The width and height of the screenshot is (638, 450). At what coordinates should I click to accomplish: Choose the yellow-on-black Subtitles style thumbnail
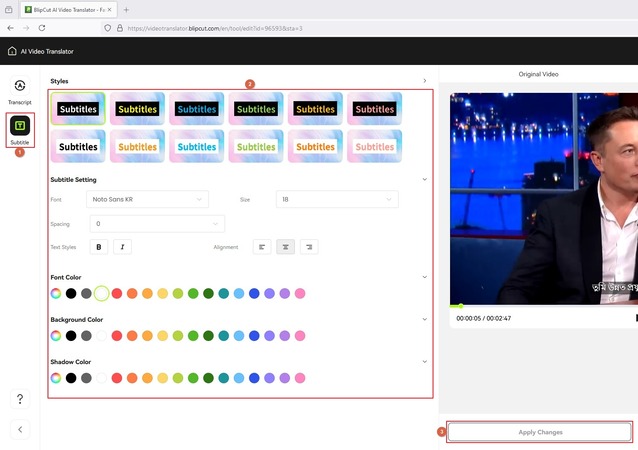click(x=137, y=109)
